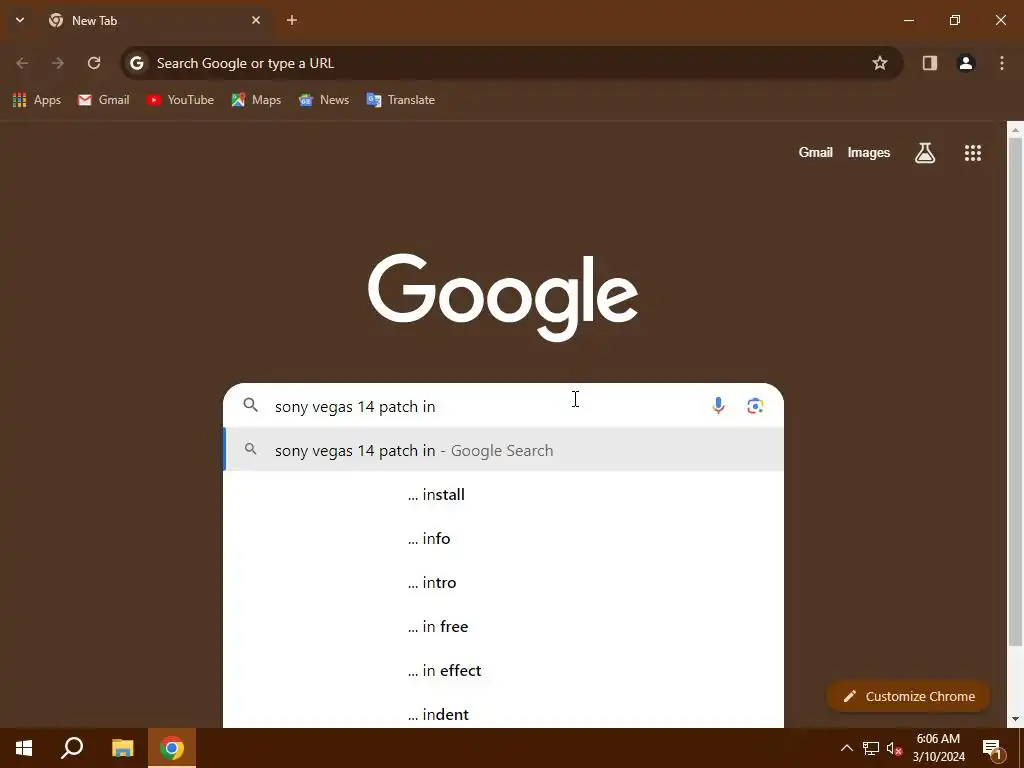Choose the '... in free' suggestion
This screenshot has height=768, width=1024.
coord(504,626)
